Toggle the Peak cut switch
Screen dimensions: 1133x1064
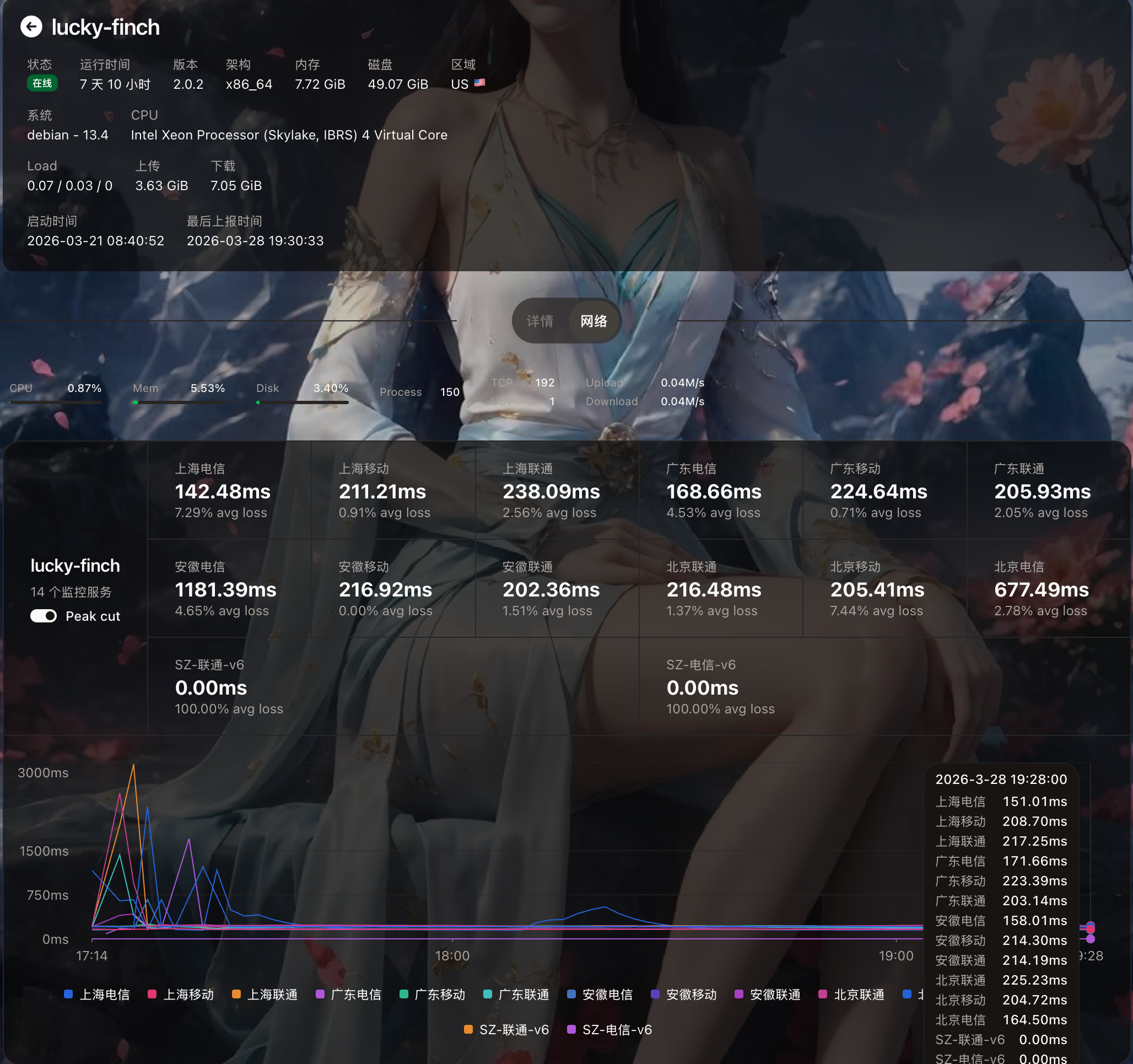[44, 616]
